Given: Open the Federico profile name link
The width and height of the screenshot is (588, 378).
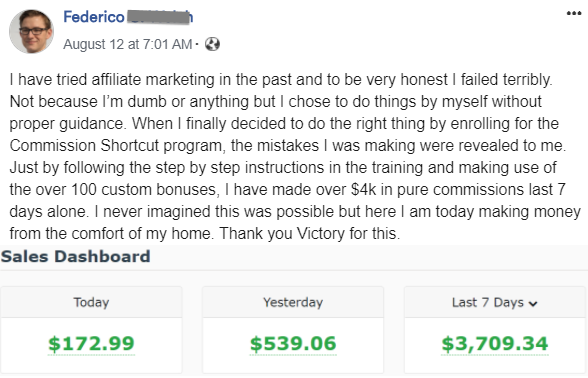Looking at the screenshot, I should (93, 17).
